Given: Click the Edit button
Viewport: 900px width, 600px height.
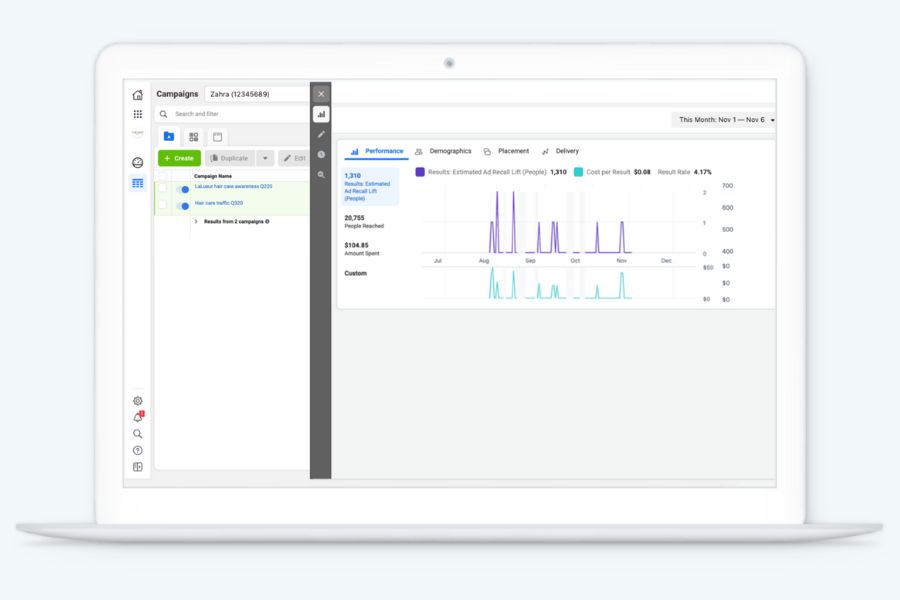Looking at the screenshot, I should tap(295, 158).
